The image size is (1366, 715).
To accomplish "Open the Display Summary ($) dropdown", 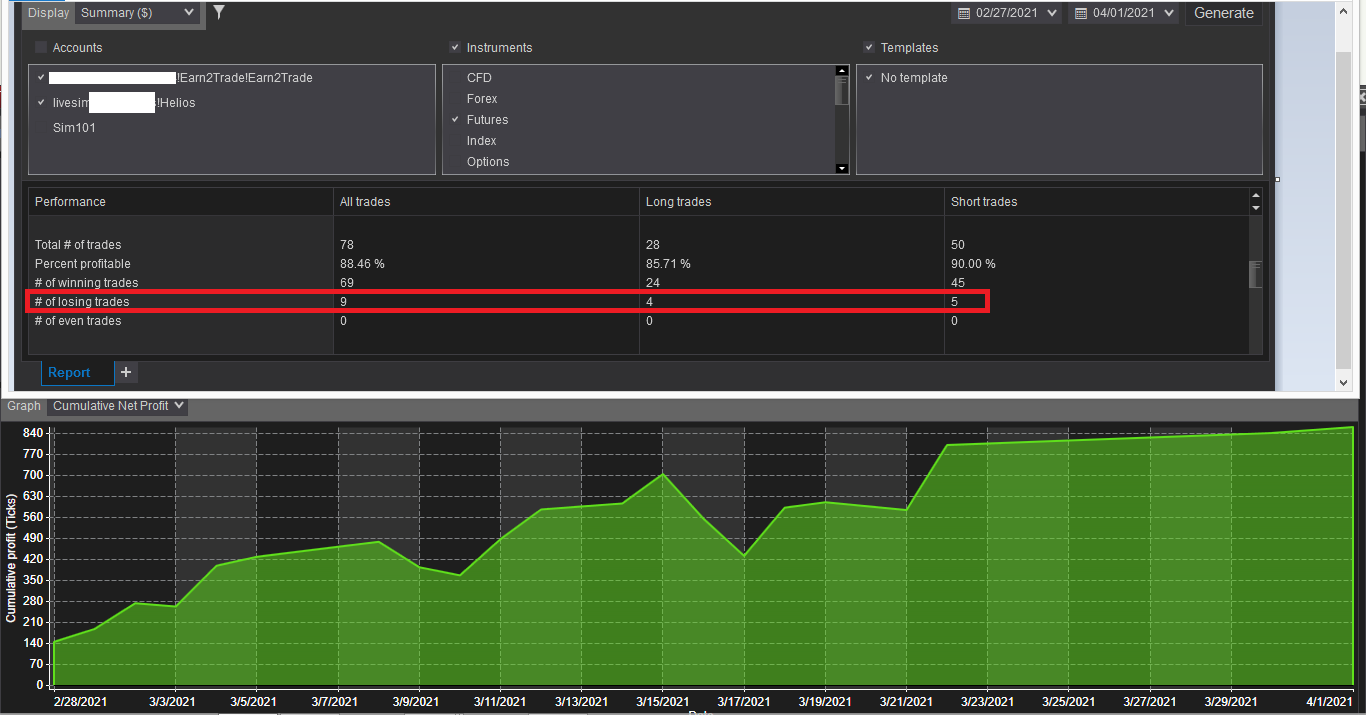I will pos(137,13).
